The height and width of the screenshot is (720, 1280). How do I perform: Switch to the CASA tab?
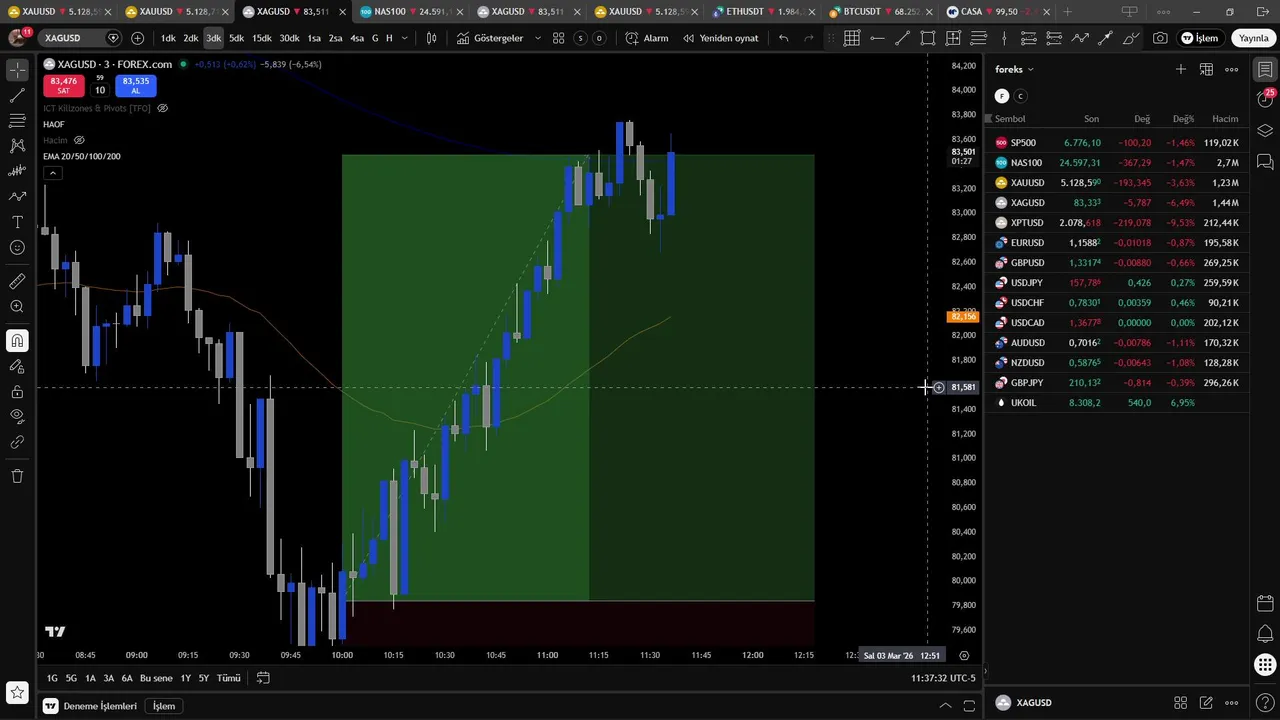pos(996,12)
